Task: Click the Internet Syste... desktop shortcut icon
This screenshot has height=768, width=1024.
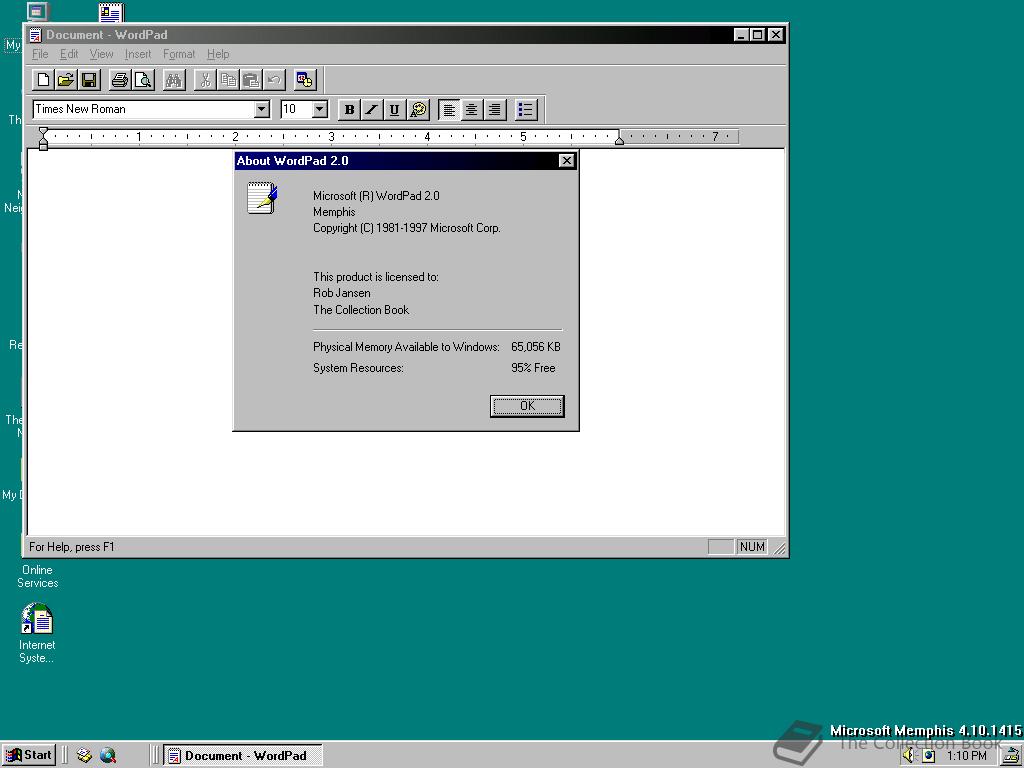Action: (37, 618)
